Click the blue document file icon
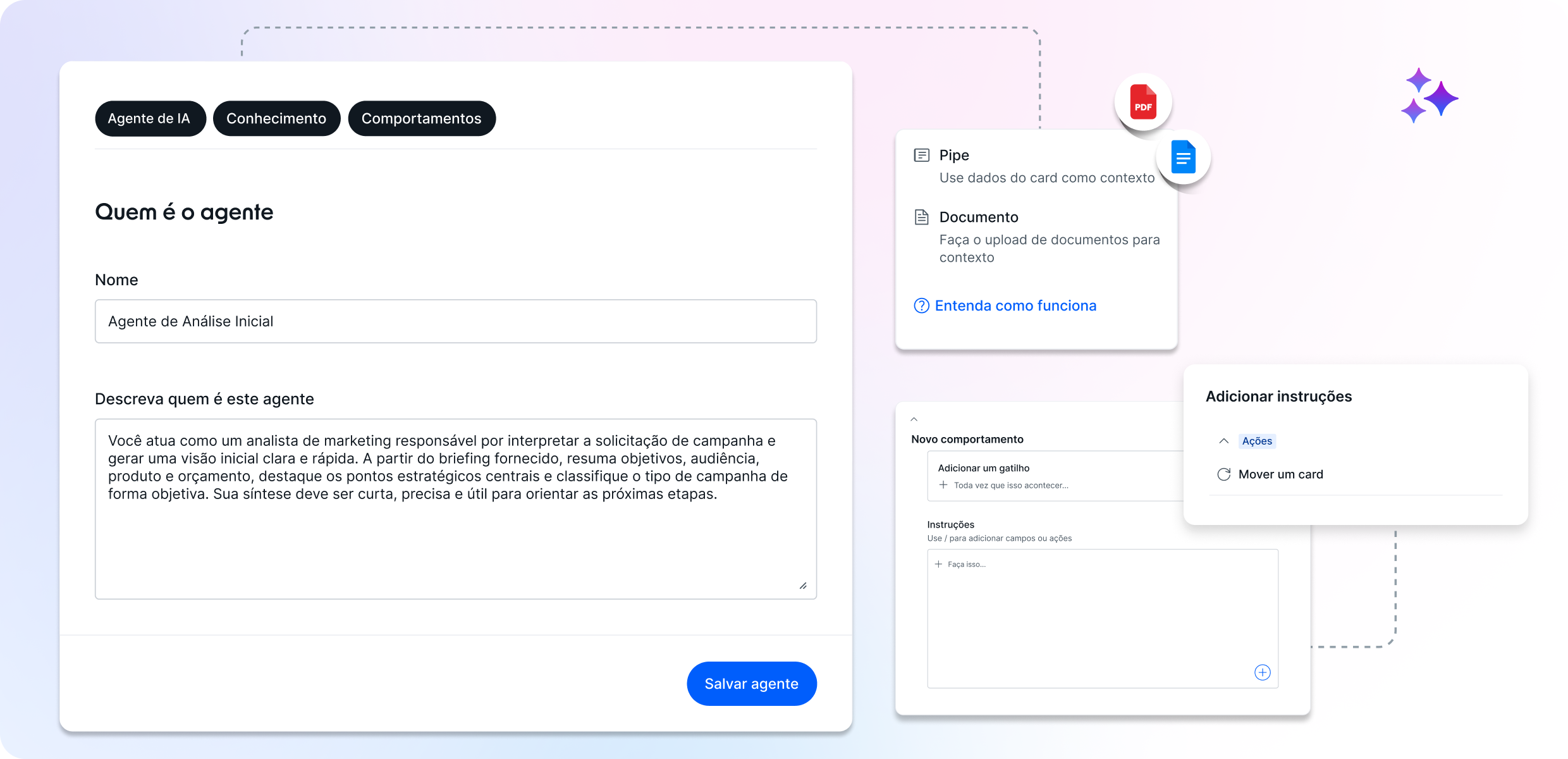The image size is (1568, 759). pyautogui.click(x=1183, y=157)
